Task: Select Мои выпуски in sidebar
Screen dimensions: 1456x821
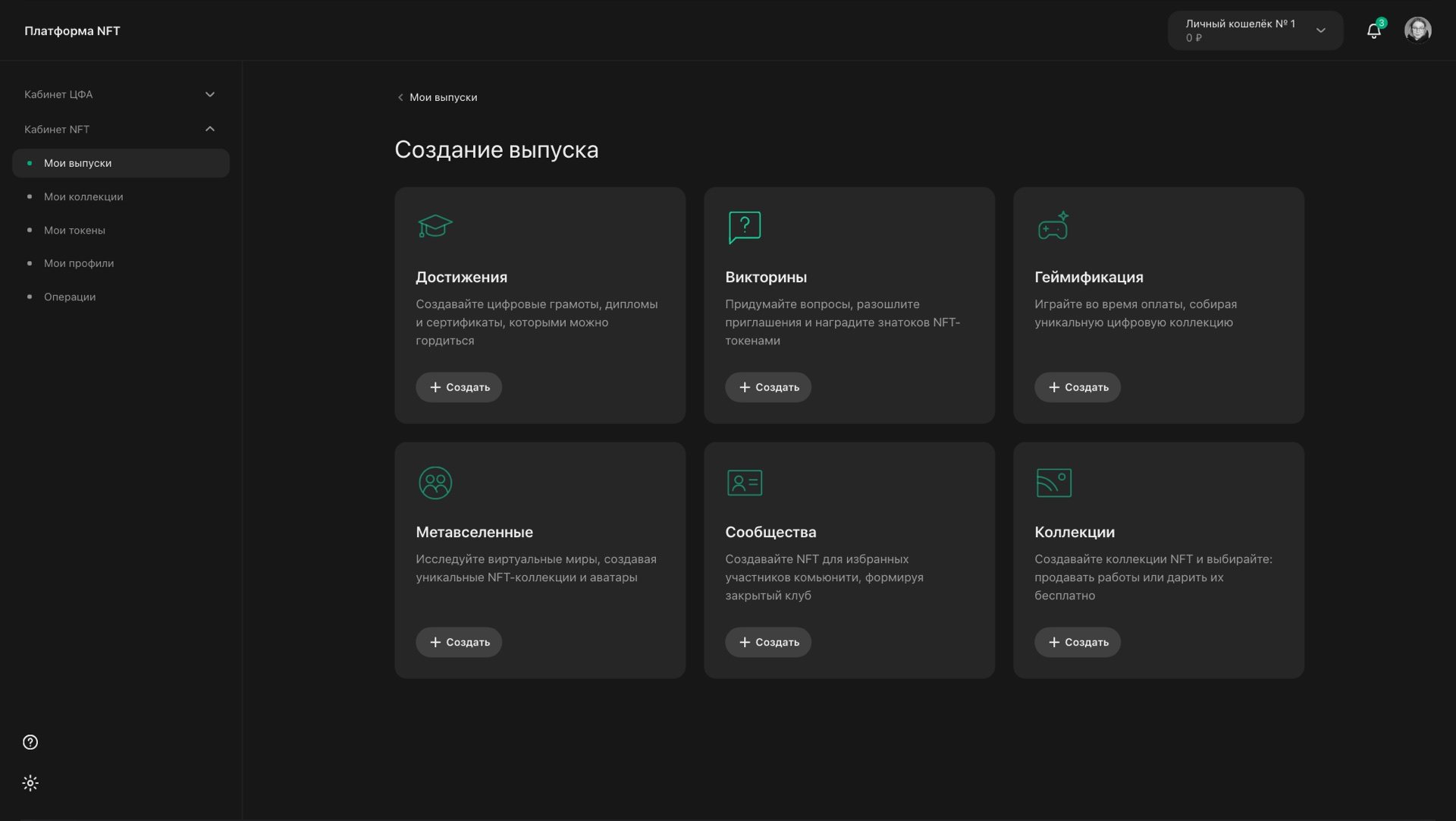Action: pos(121,163)
